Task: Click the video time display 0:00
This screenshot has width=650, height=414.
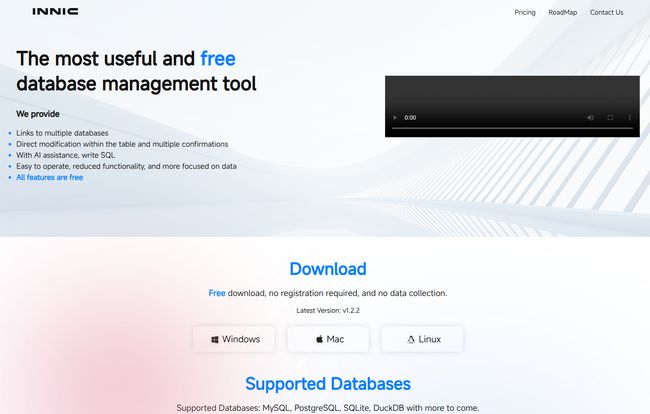Action: pos(410,118)
